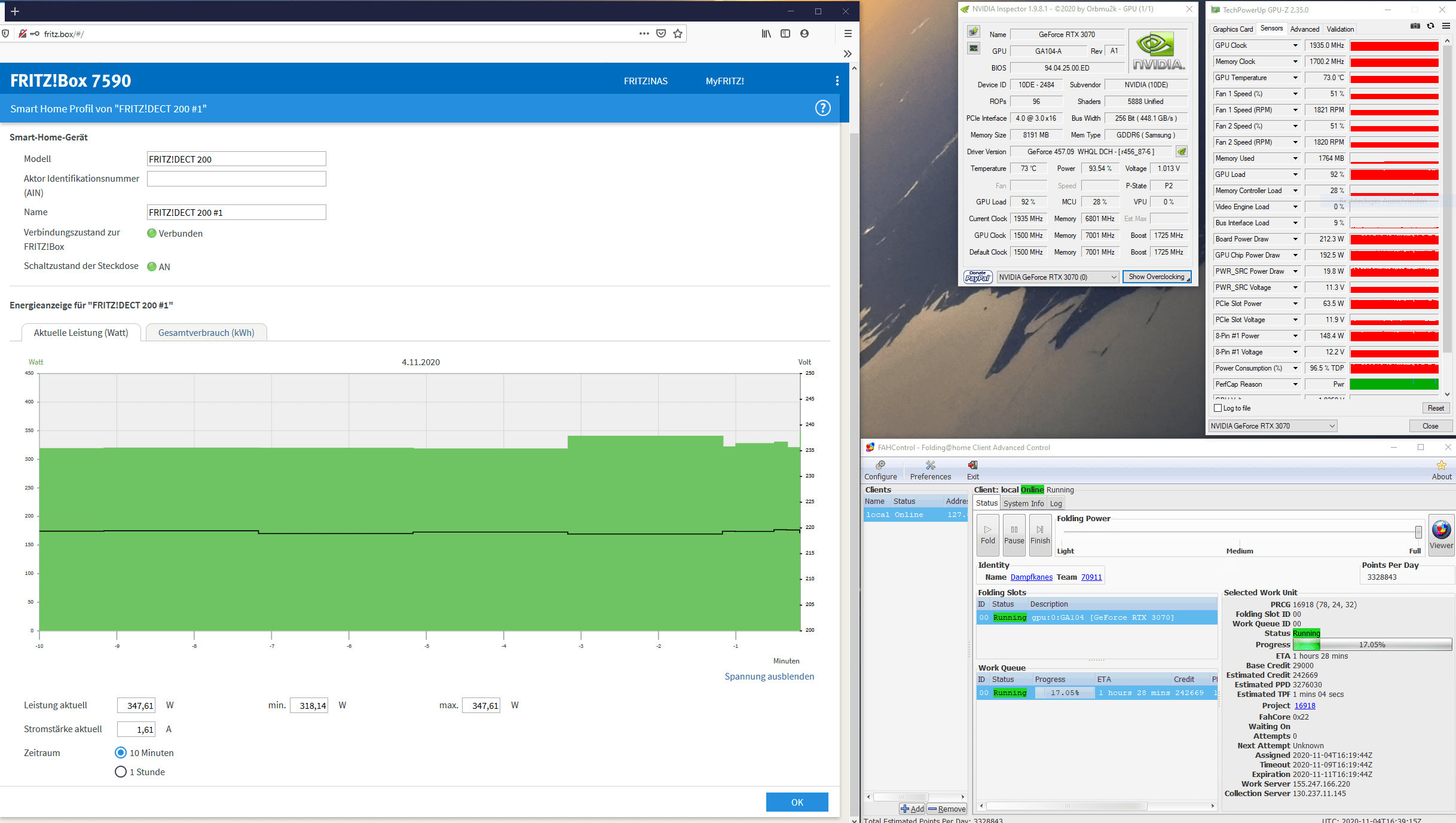Open the Firefox account icon

pyautogui.click(x=805, y=33)
